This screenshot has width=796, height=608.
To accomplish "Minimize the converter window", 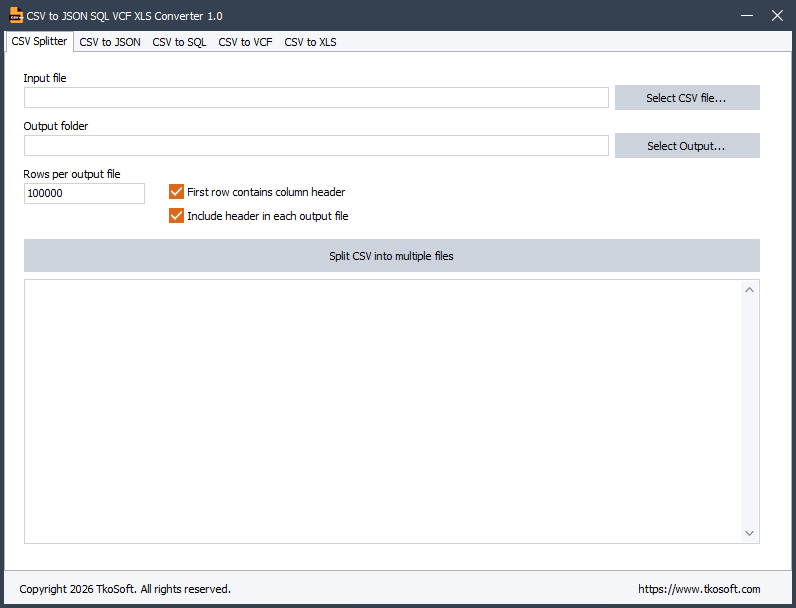I will coord(746,16).
